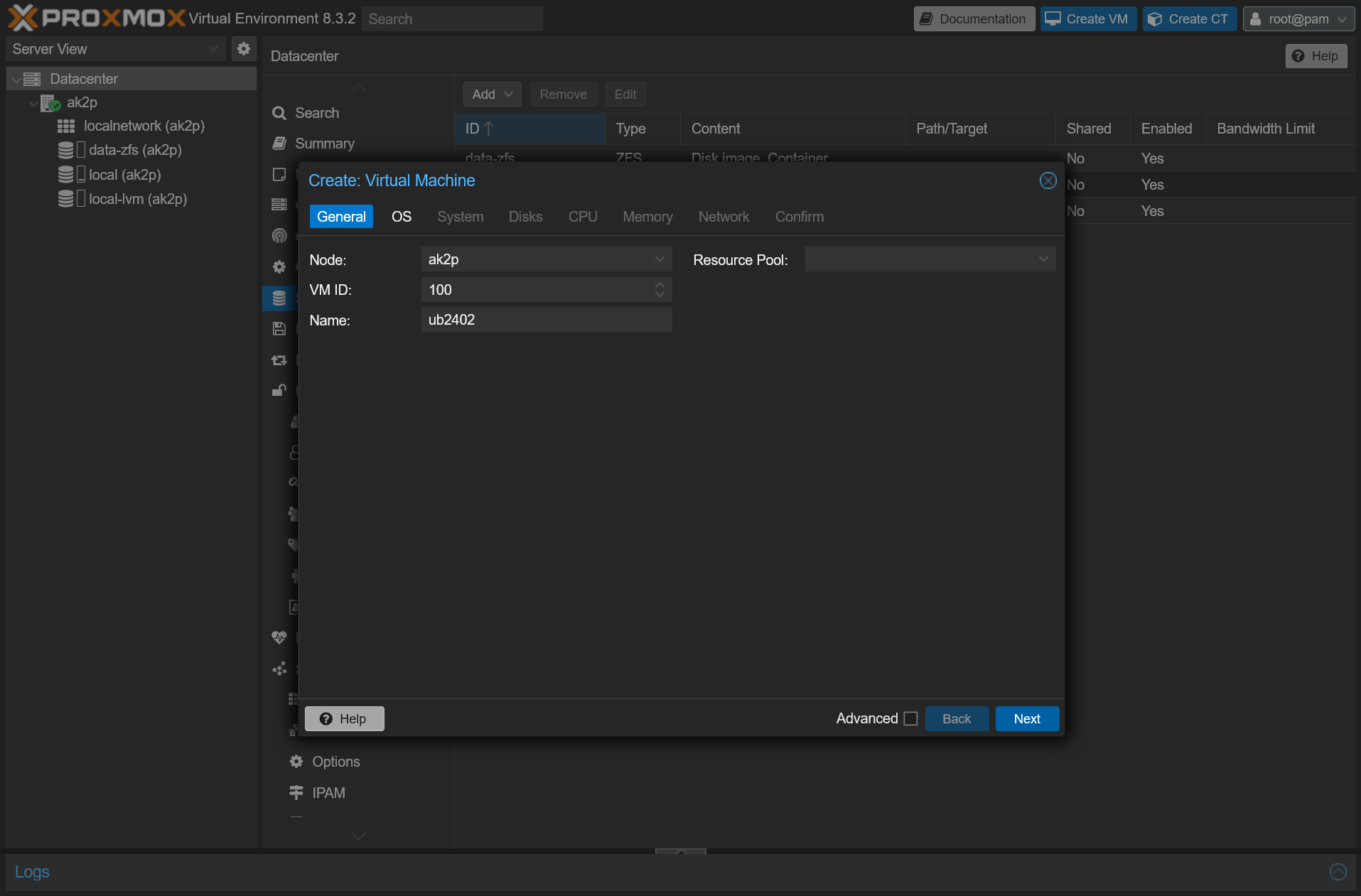1361x896 pixels.
Task: Switch to the Confirm tab
Action: tap(800, 217)
